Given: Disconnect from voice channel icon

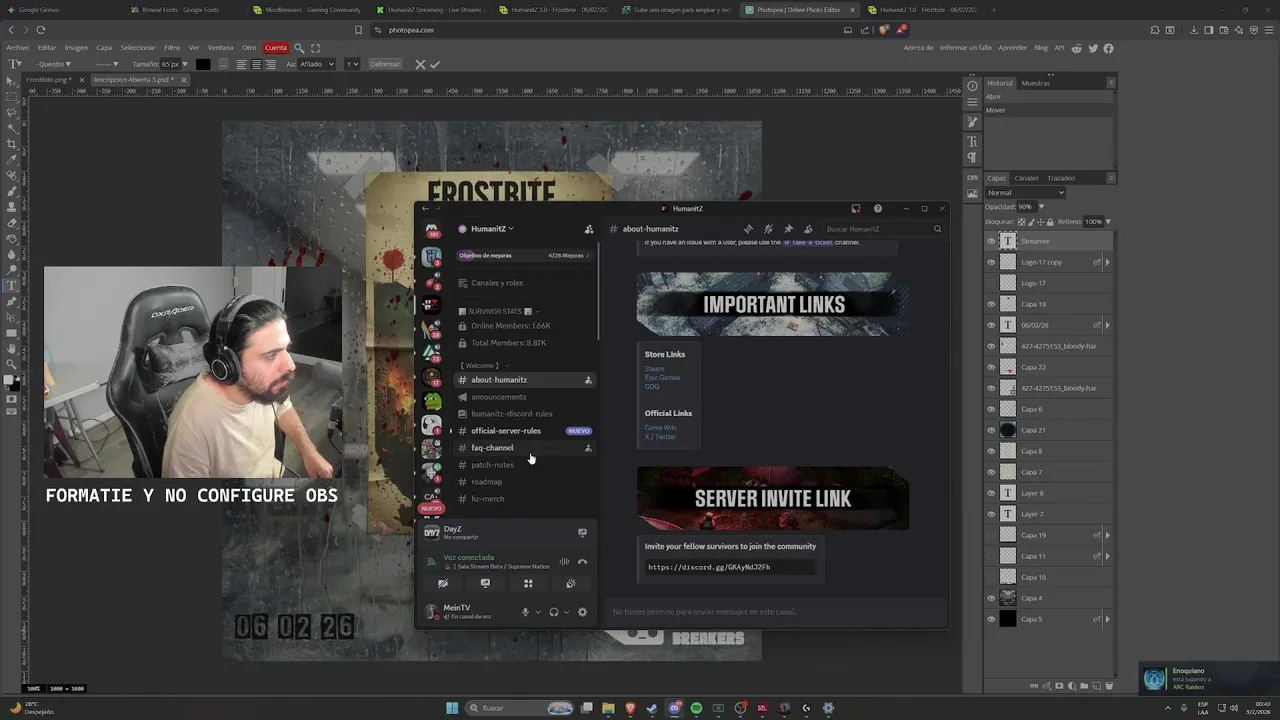Looking at the screenshot, I should point(582,562).
